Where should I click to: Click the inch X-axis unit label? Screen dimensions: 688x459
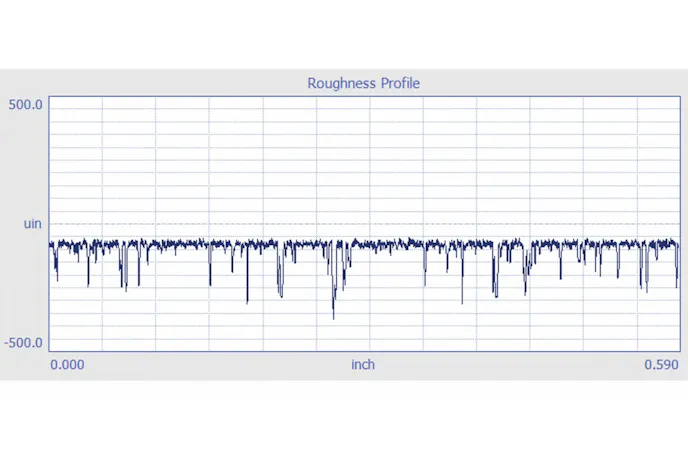pos(363,365)
